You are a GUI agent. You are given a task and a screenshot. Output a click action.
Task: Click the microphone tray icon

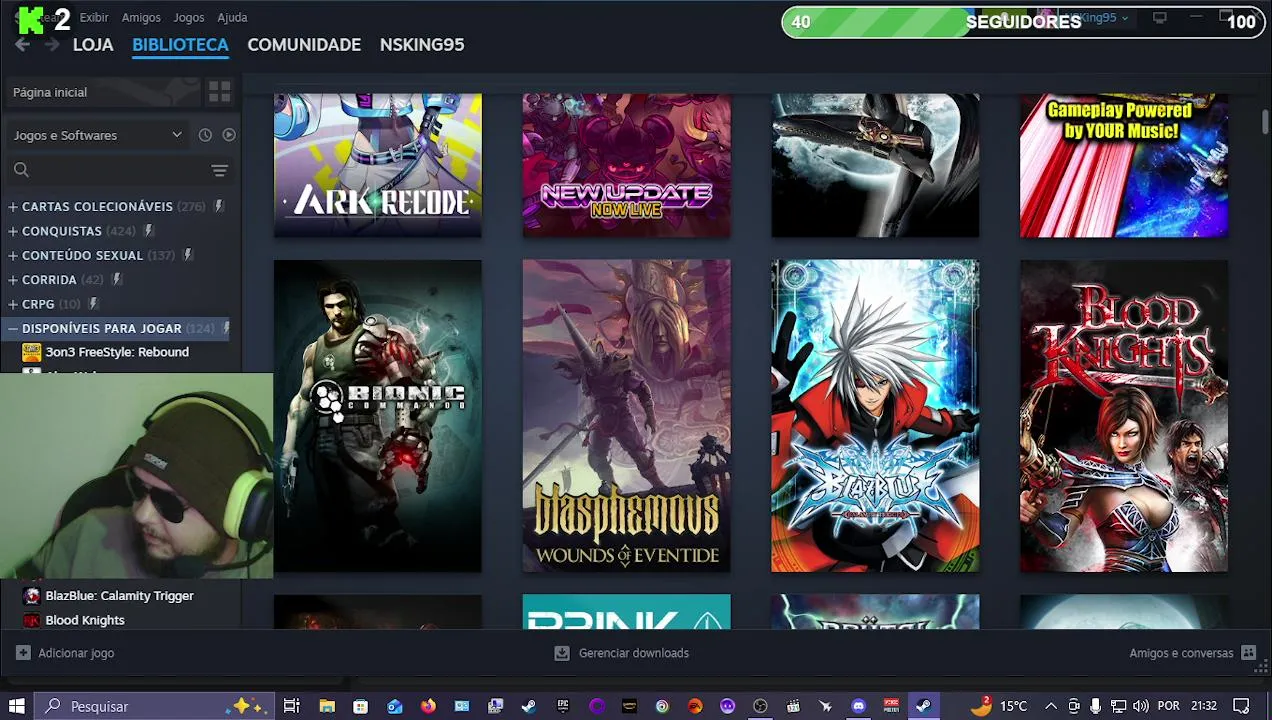tap(1096, 706)
